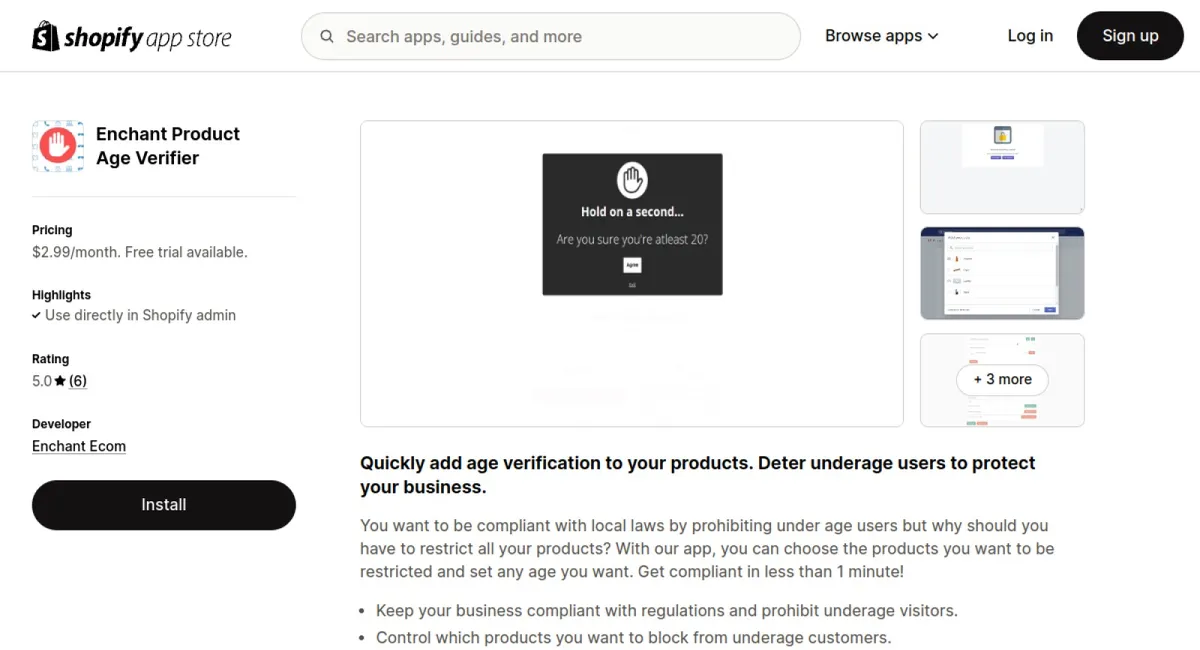
Task: Click the rating star icon
Action: [60, 381]
